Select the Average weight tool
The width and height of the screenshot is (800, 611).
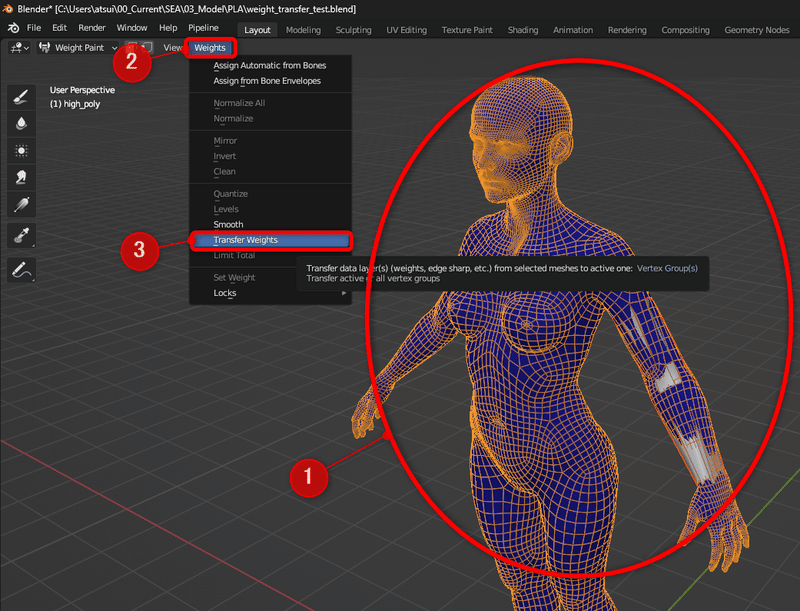(x=21, y=150)
